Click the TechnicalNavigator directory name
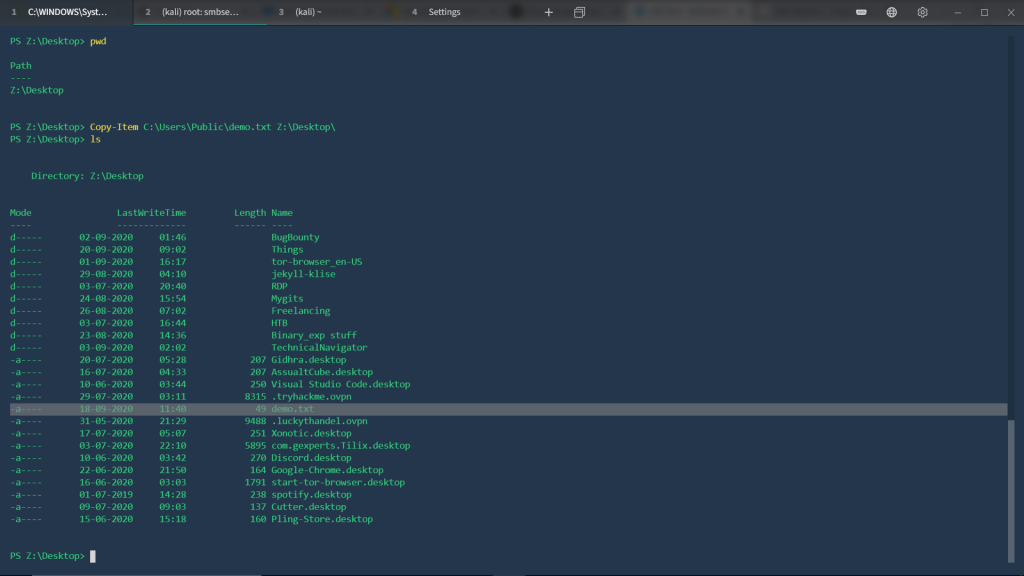Viewport: 1024px width, 576px height. pyautogui.click(x=319, y=347)
